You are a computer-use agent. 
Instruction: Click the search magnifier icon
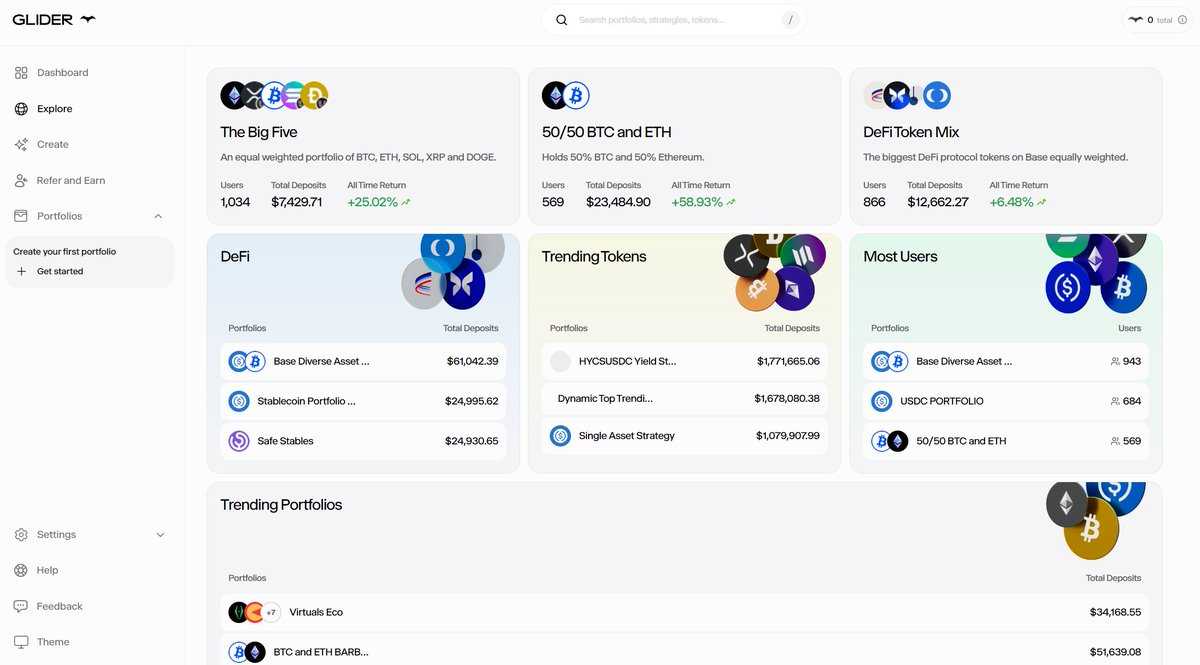562,20
